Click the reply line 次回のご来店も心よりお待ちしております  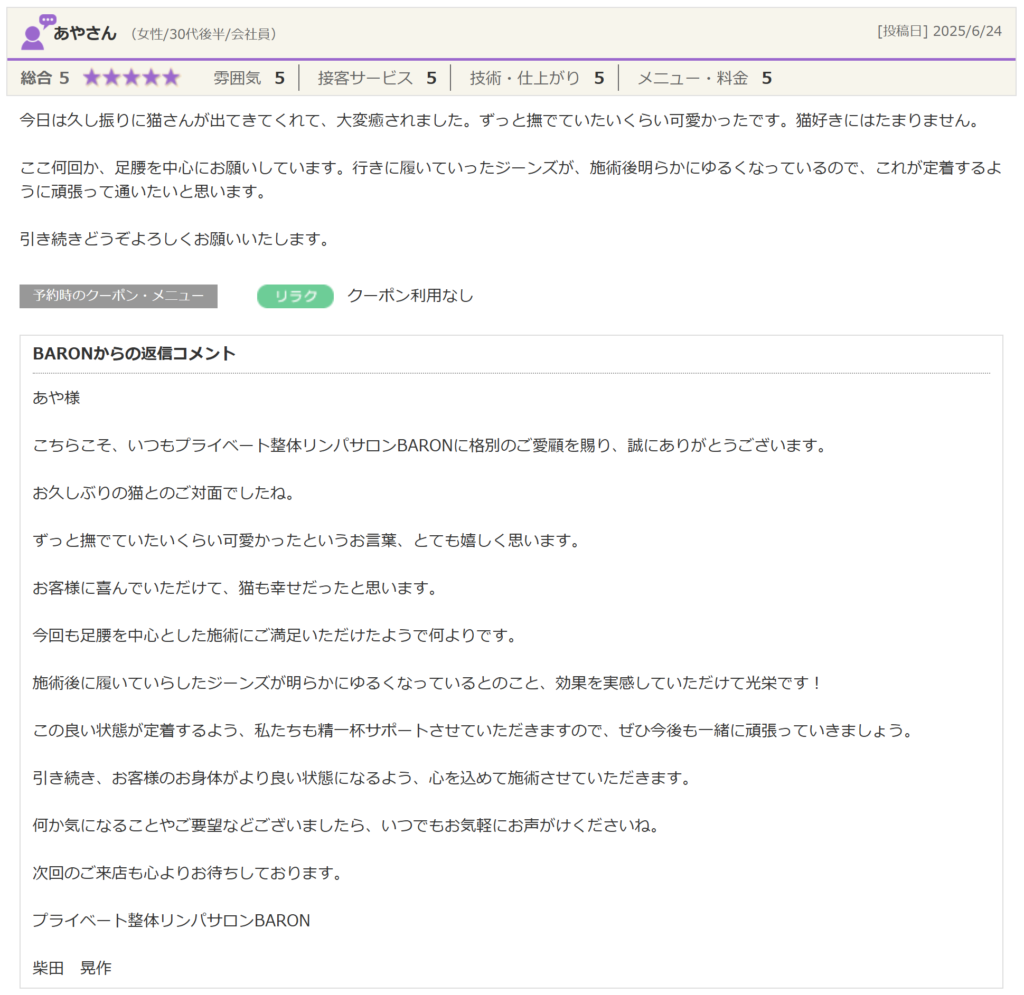click(x=187, y=873)
